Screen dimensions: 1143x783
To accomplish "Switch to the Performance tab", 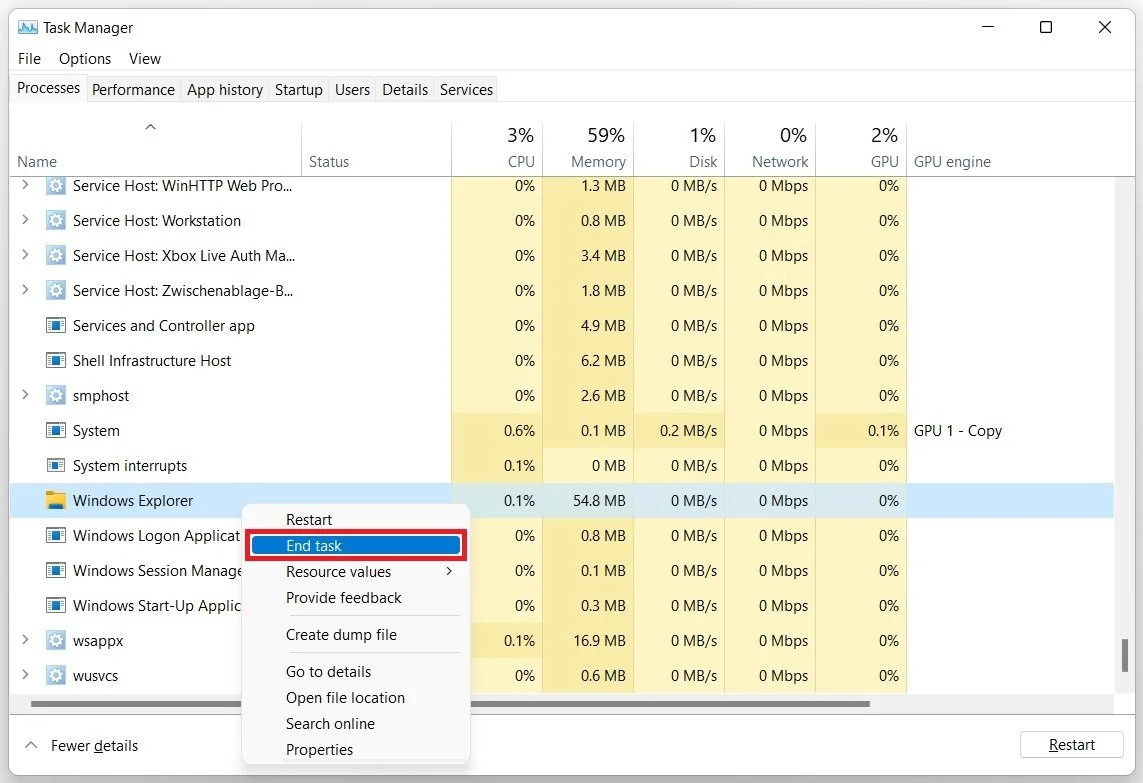I will 133,90.
